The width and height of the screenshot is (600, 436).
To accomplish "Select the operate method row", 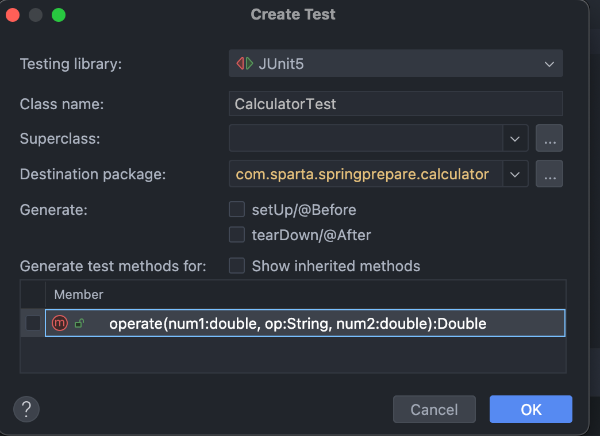I will click(300, 323).
